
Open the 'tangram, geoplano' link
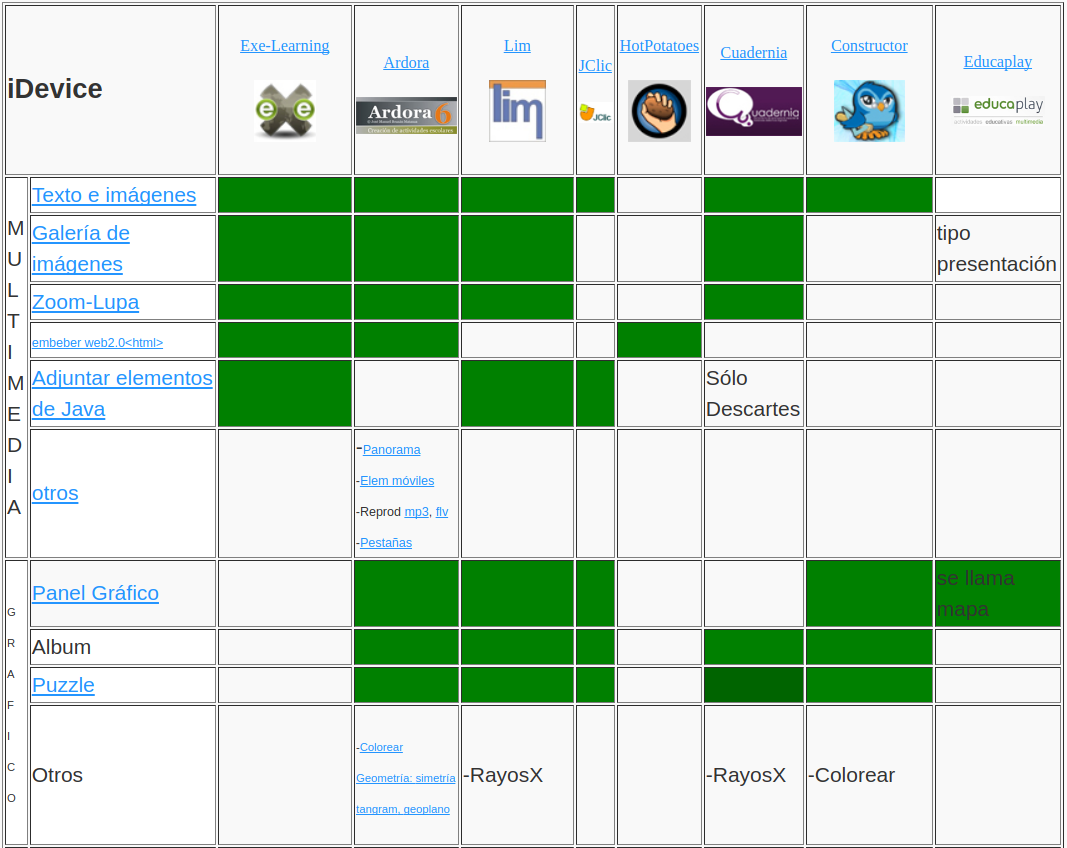[x=403, y=809]
